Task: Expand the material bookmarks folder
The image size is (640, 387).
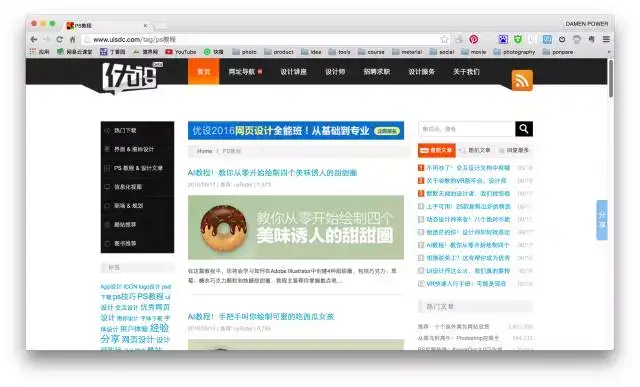Action: tap(407, 52)
